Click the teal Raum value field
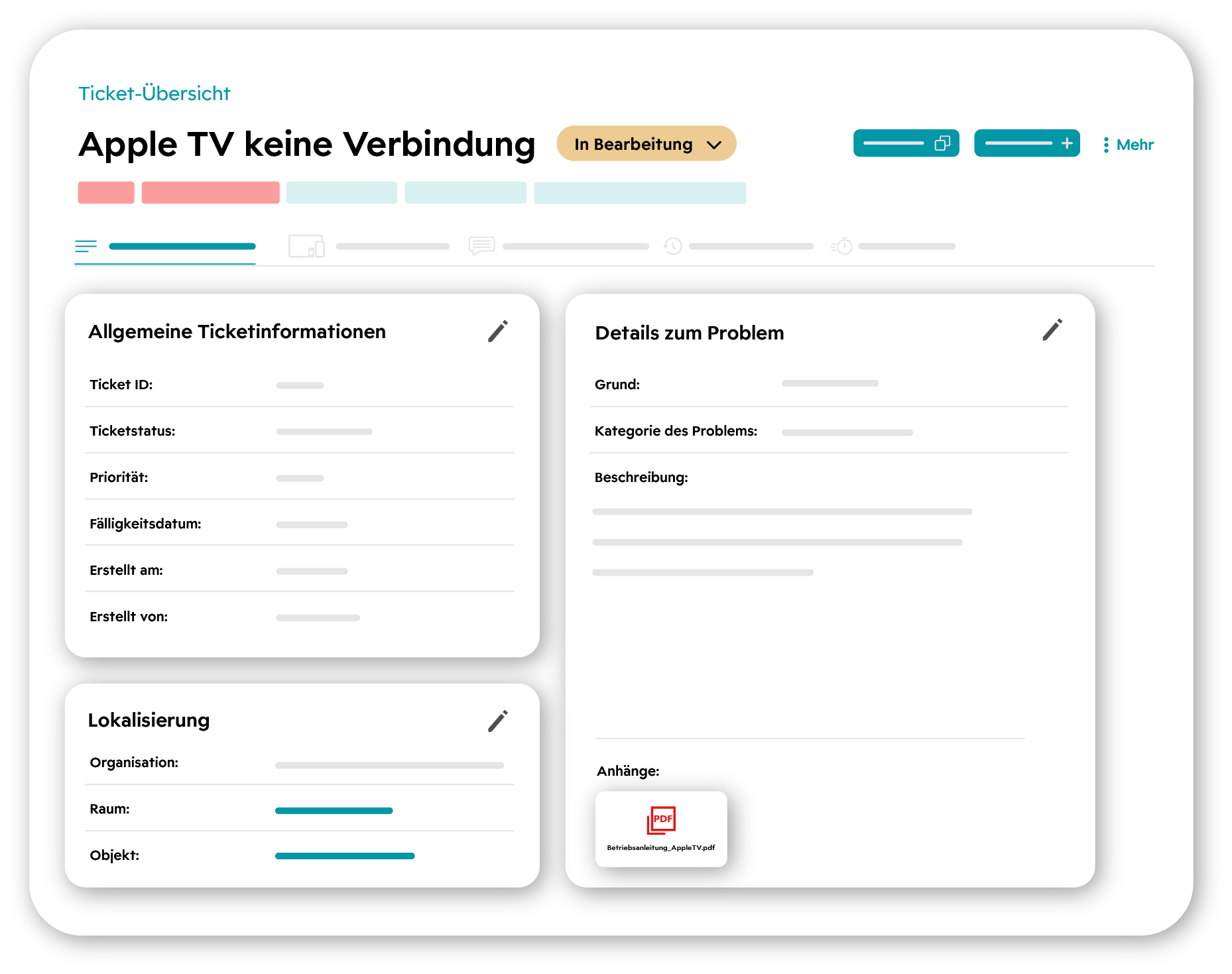The height and width of the screenshot is (974, 1232). 334,810
